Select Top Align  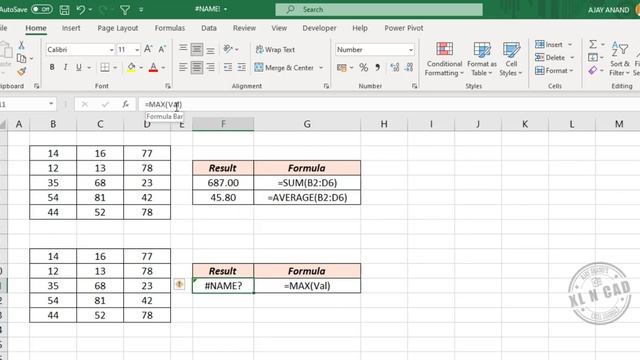tap(183, 49)
